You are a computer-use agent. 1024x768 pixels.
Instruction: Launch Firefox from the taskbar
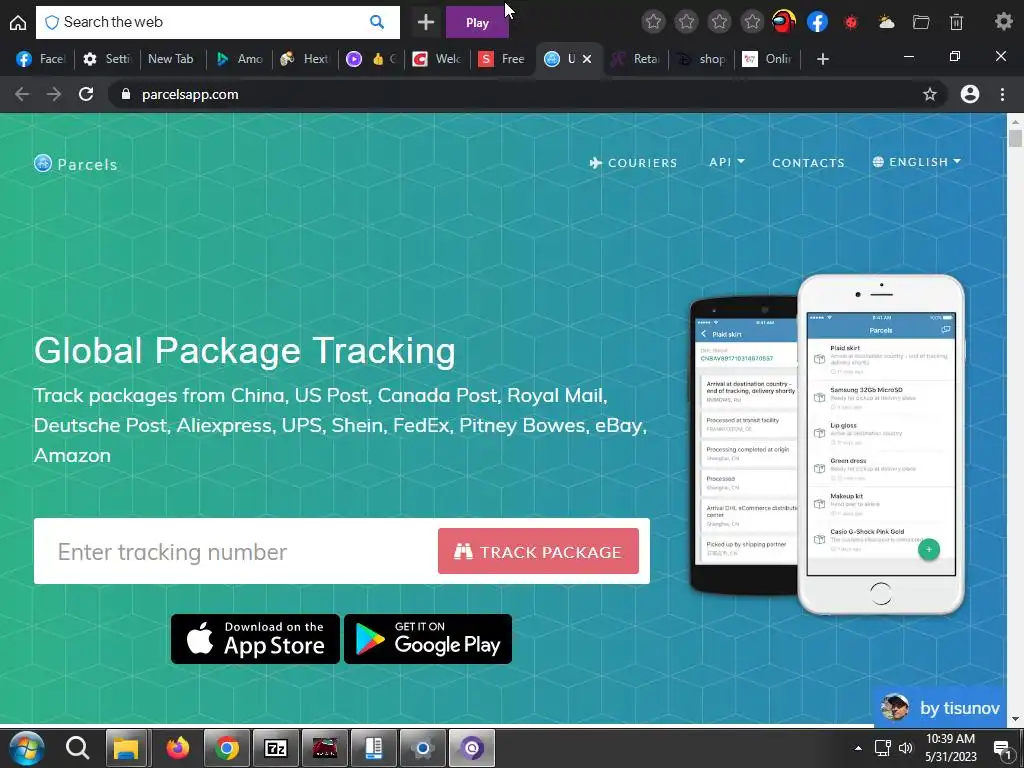[177, 748]
